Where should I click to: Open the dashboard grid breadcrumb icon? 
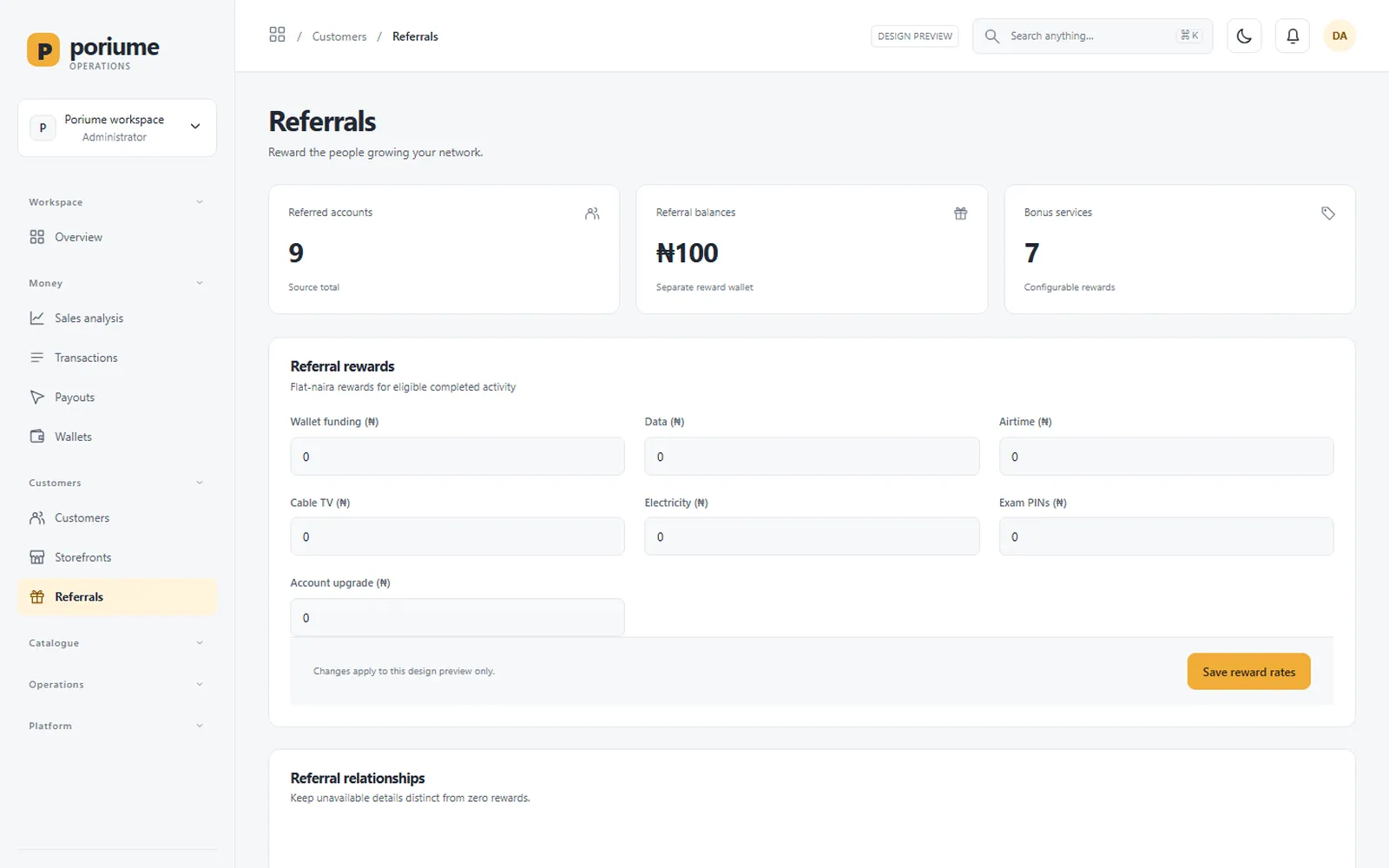pos(277,35)
